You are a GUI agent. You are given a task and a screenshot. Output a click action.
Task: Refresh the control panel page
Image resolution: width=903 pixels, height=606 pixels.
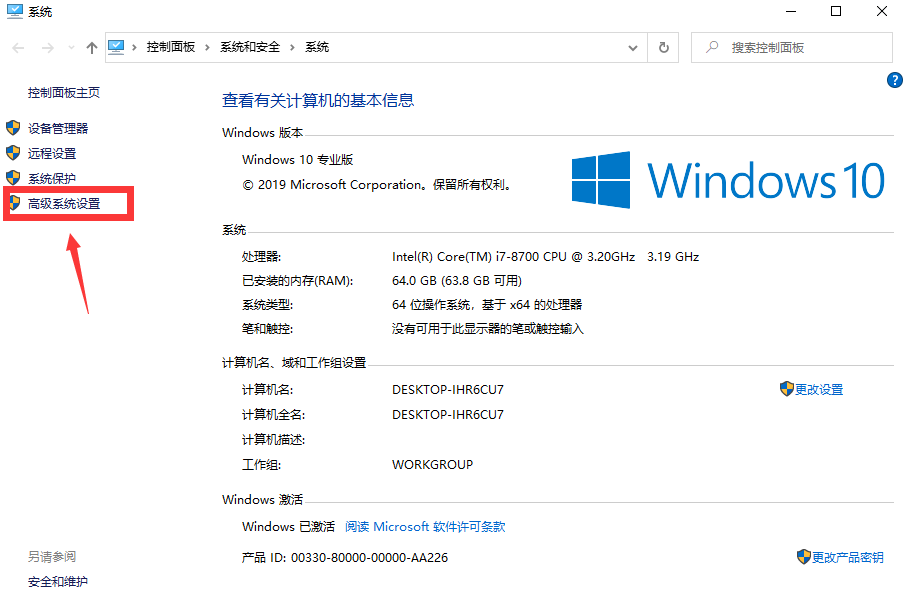pyautogui.click(x=663, y=48)
